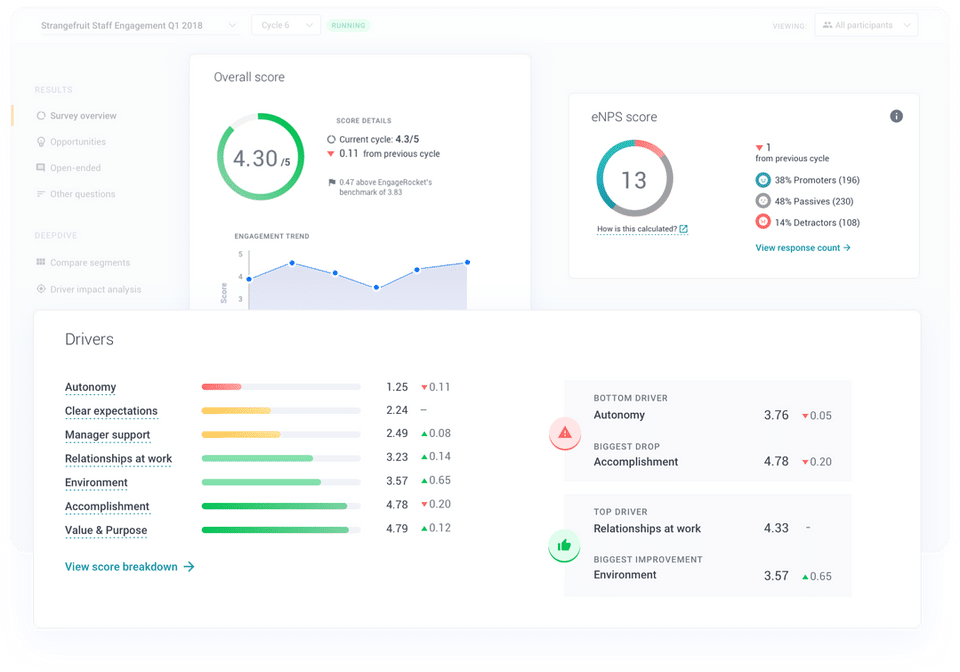Click the top driver thumbs-up icon

point(564,545)
